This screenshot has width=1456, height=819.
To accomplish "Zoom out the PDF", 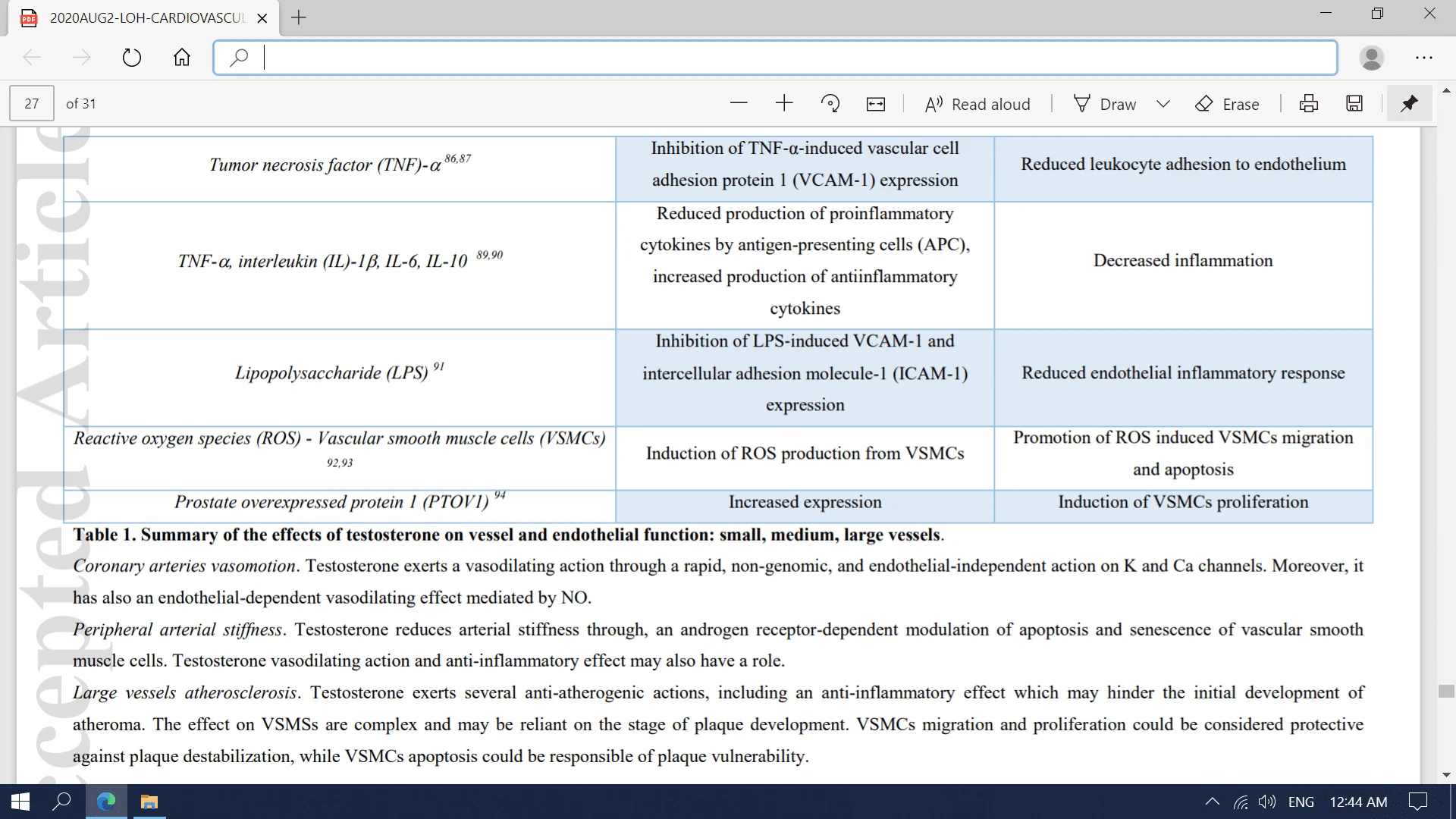I will pyautogui.click(x=739, y=103).
